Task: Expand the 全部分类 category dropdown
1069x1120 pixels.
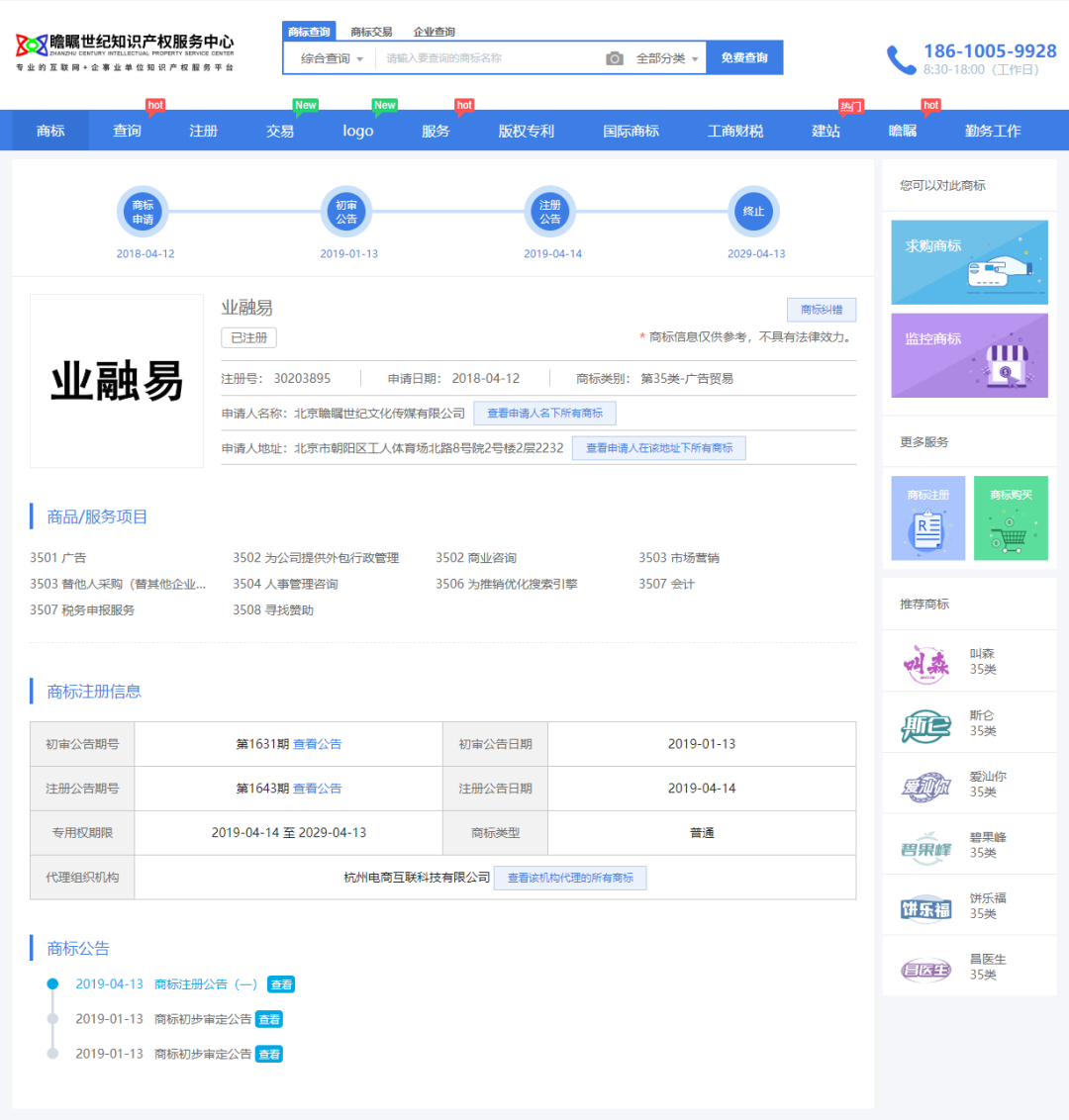Action: point(667,58)
